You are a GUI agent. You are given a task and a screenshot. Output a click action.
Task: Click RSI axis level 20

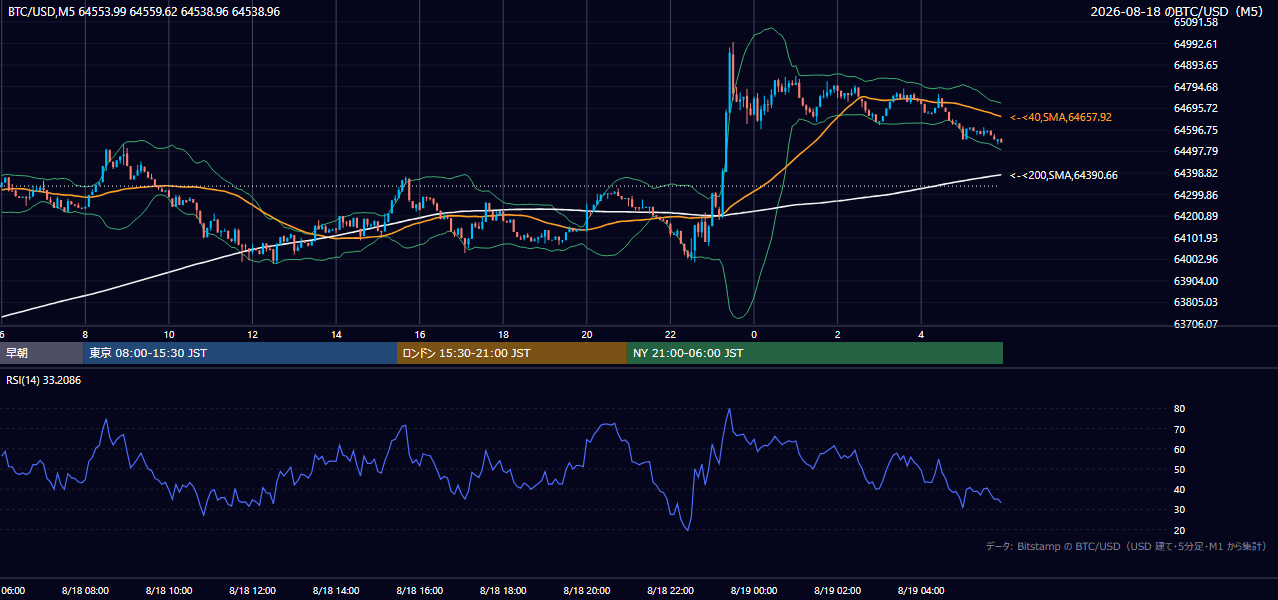click(1179, 530)
